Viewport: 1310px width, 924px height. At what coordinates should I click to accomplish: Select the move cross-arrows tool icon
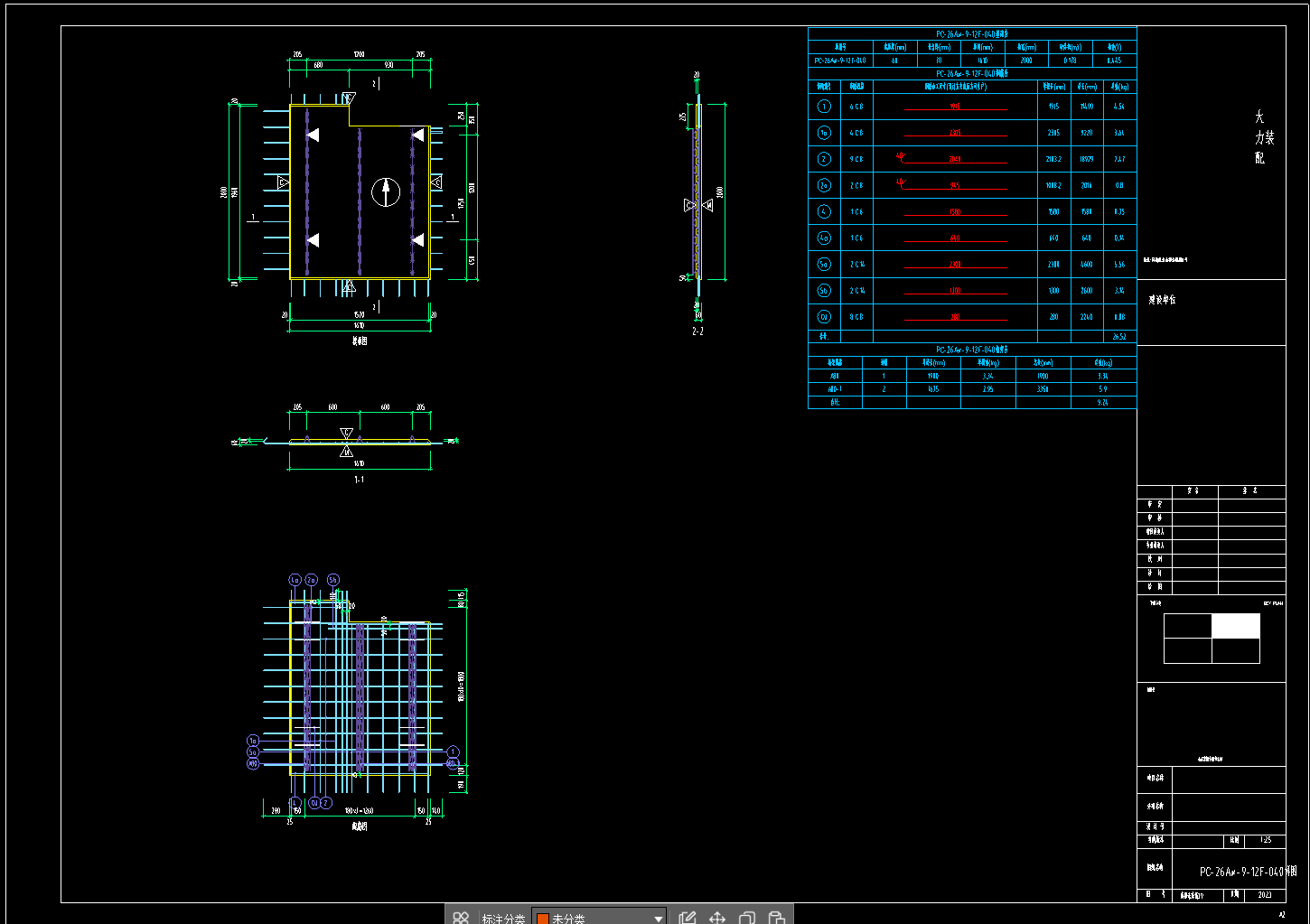(x=717, y=918)
